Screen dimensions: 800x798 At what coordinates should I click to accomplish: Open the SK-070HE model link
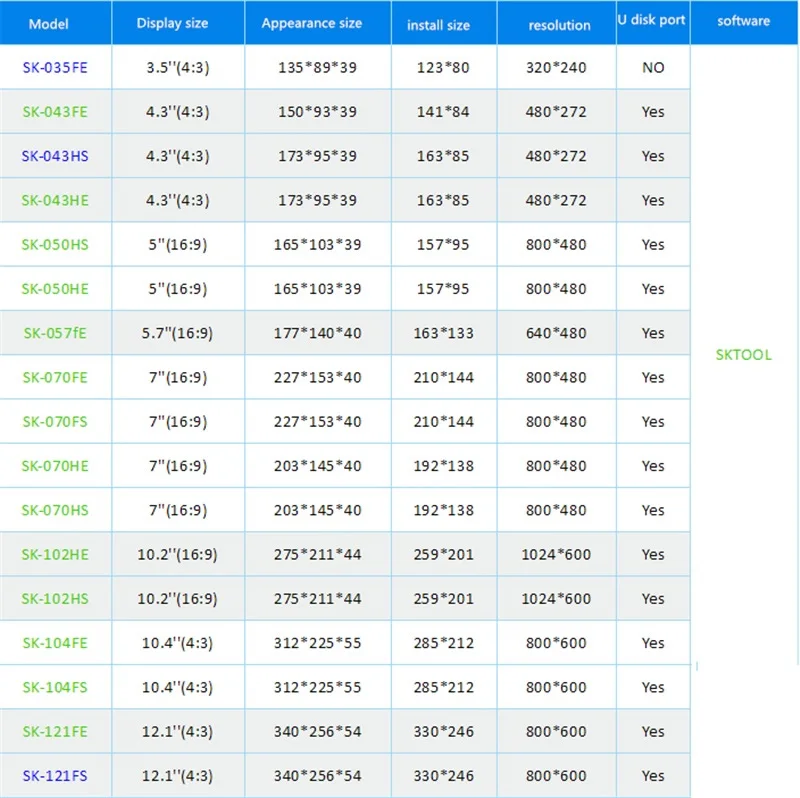coord(55,466)
